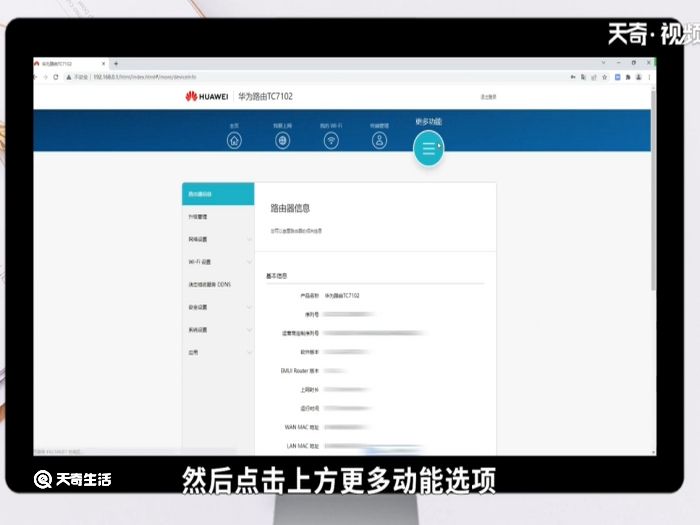The width and height of the screenshot is (700, 525).
Task: Open a new browser tab with plus icon
Action: click(x=116, y=64)
